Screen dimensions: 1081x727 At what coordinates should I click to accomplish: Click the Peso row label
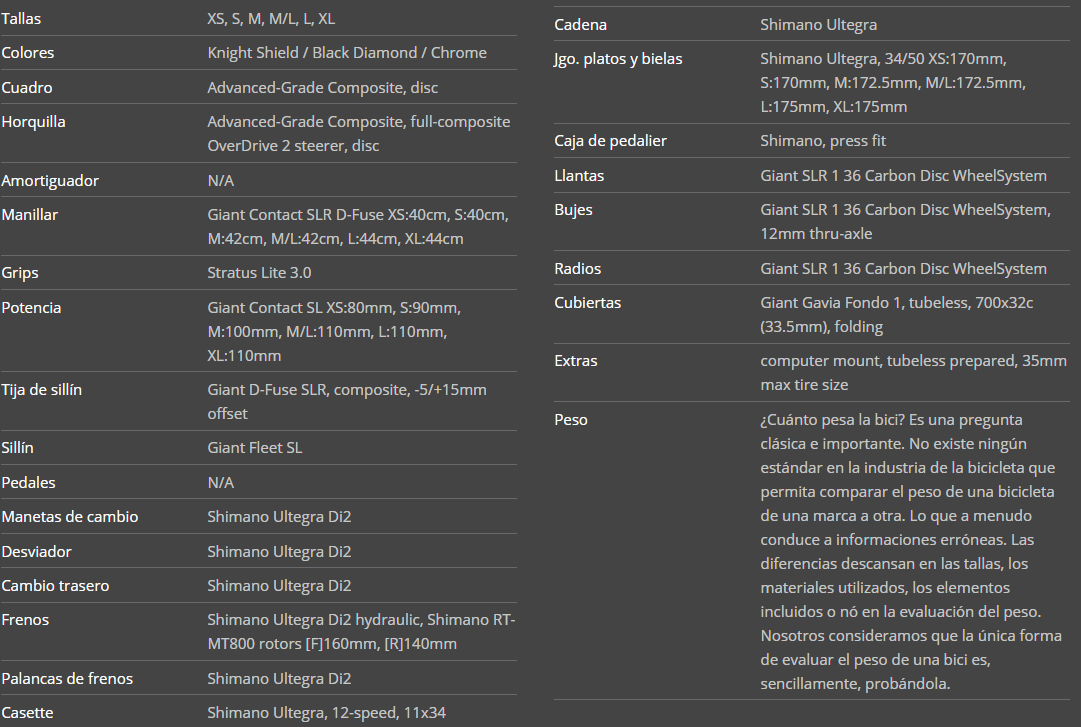pyautogui.click(x=571, y=420)
